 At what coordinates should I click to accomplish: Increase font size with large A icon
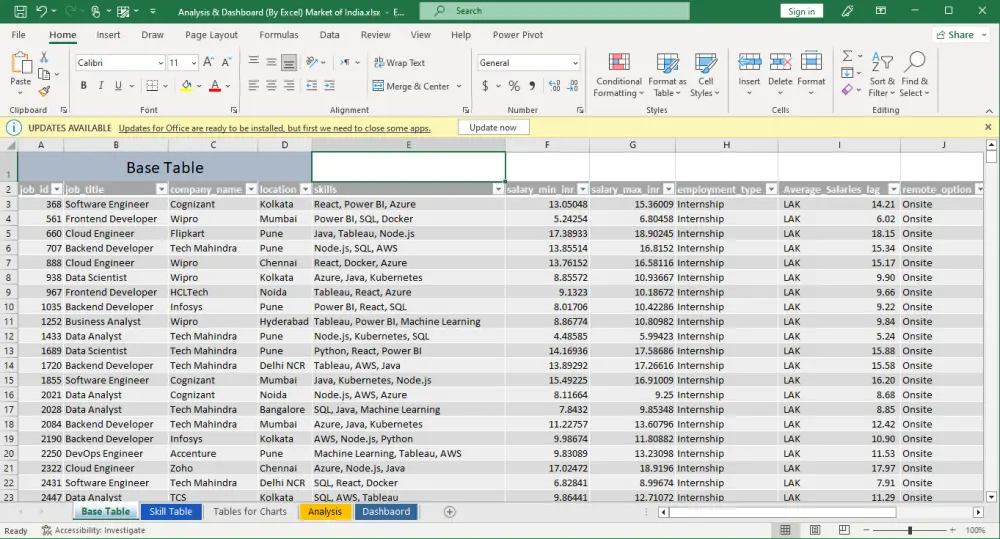click(x=208, y=63)
